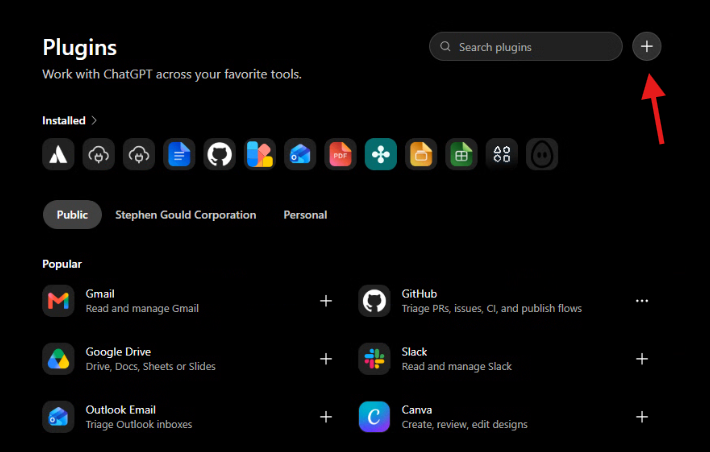Click 'Drive, Docs, Sheets or Slides' description
The image size is (710, 452).
[150, 366]
